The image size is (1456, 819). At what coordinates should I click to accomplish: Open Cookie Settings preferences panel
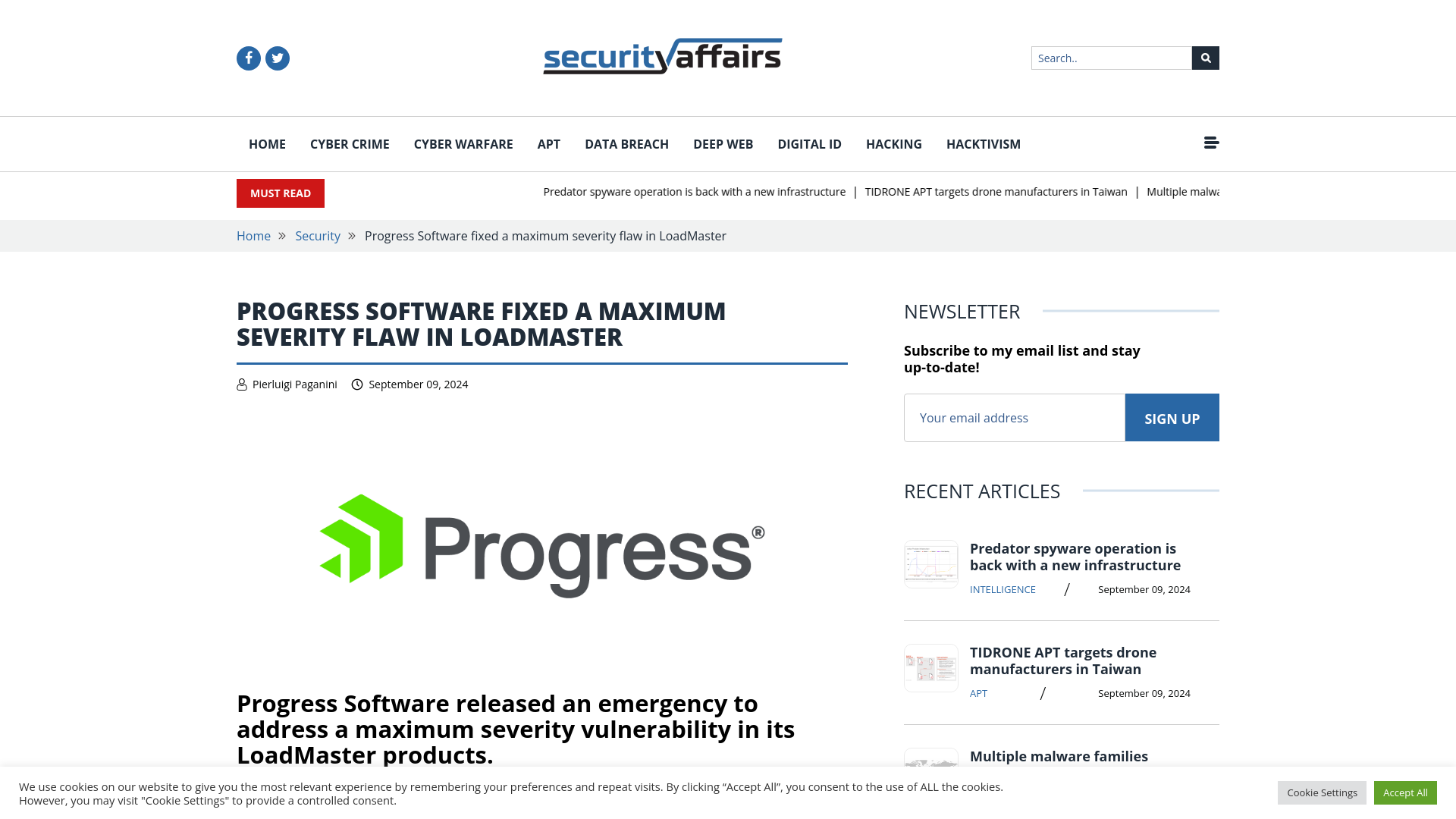click(1322, 793)
